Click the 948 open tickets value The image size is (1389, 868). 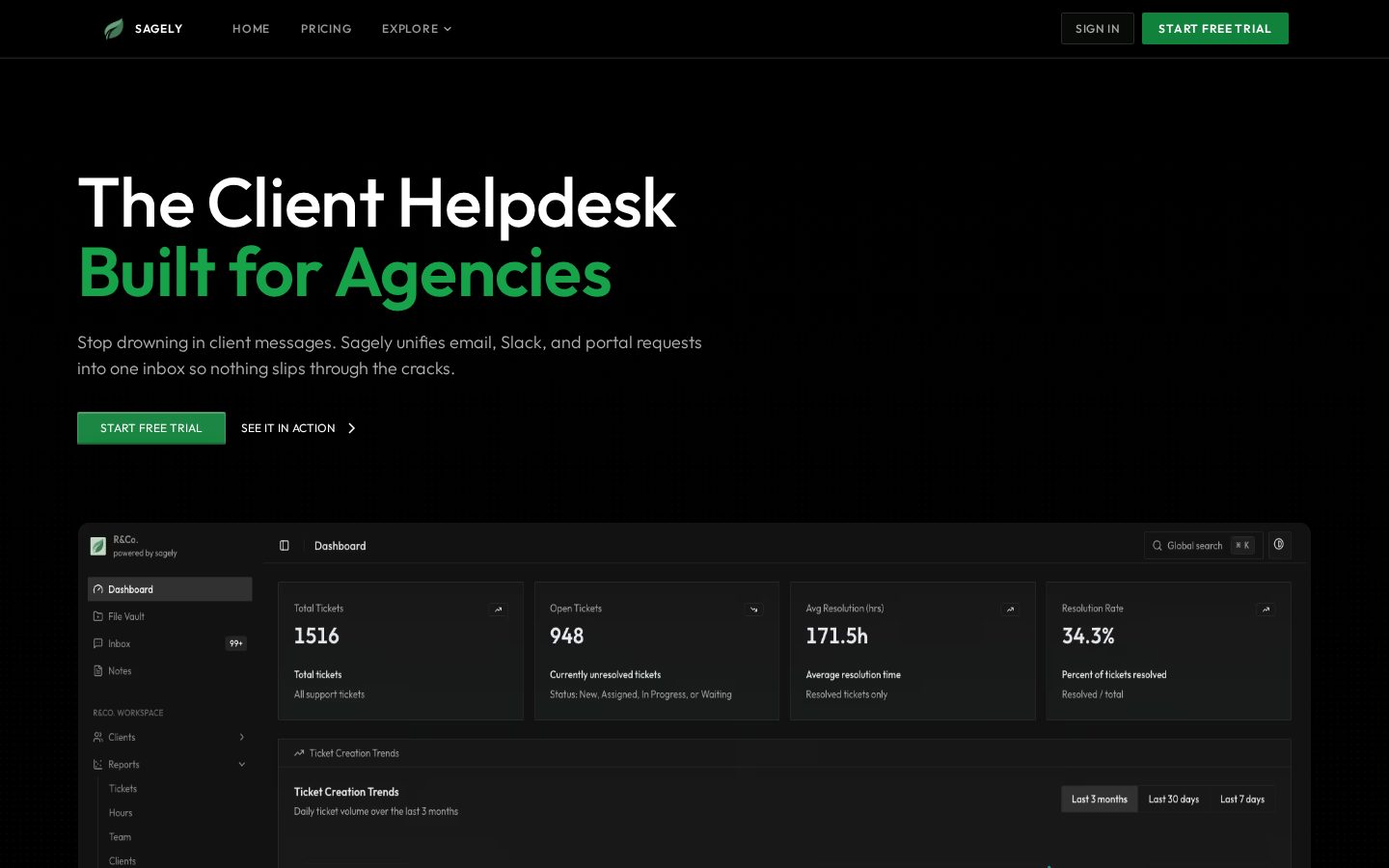click(x=567, y=637)
